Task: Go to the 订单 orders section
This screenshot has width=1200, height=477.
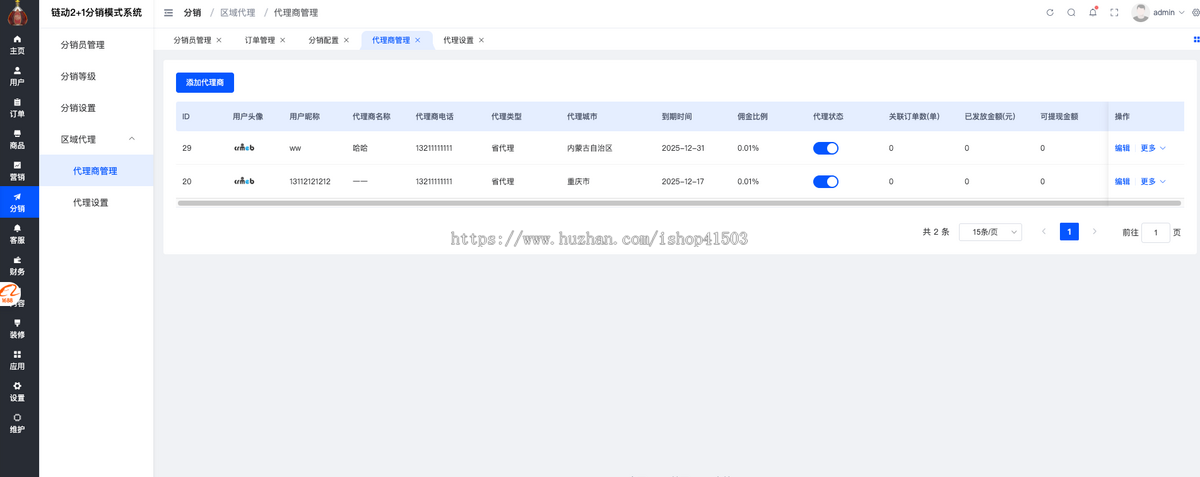Action: (17, 108)
